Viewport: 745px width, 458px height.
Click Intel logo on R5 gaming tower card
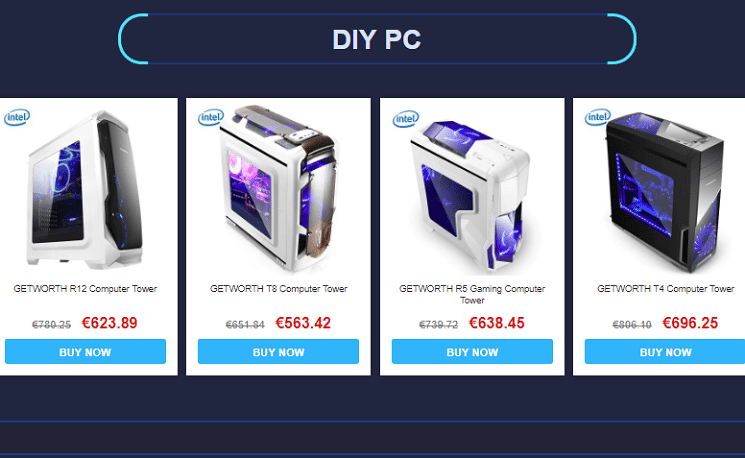406,119
